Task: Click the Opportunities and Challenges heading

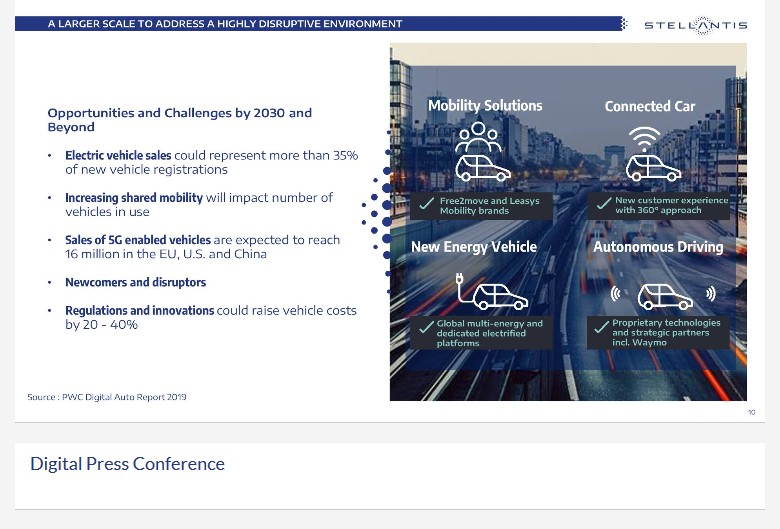Action: coord(180,120)
